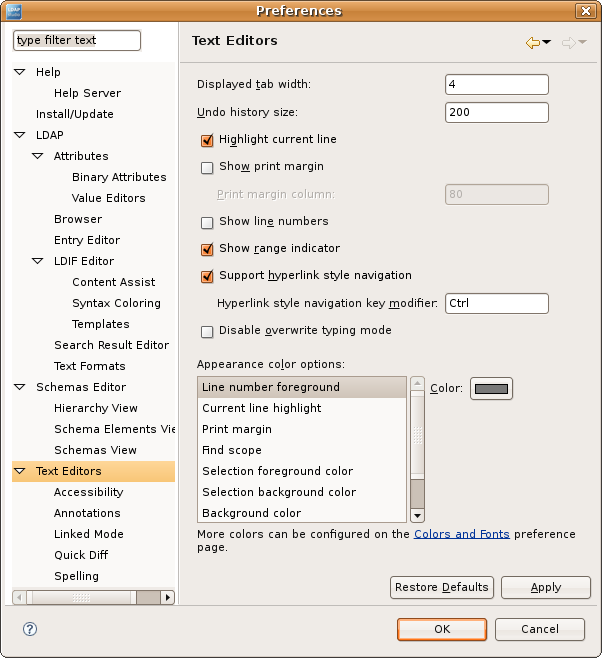Open the Color swatch picker

click(491, 389)
